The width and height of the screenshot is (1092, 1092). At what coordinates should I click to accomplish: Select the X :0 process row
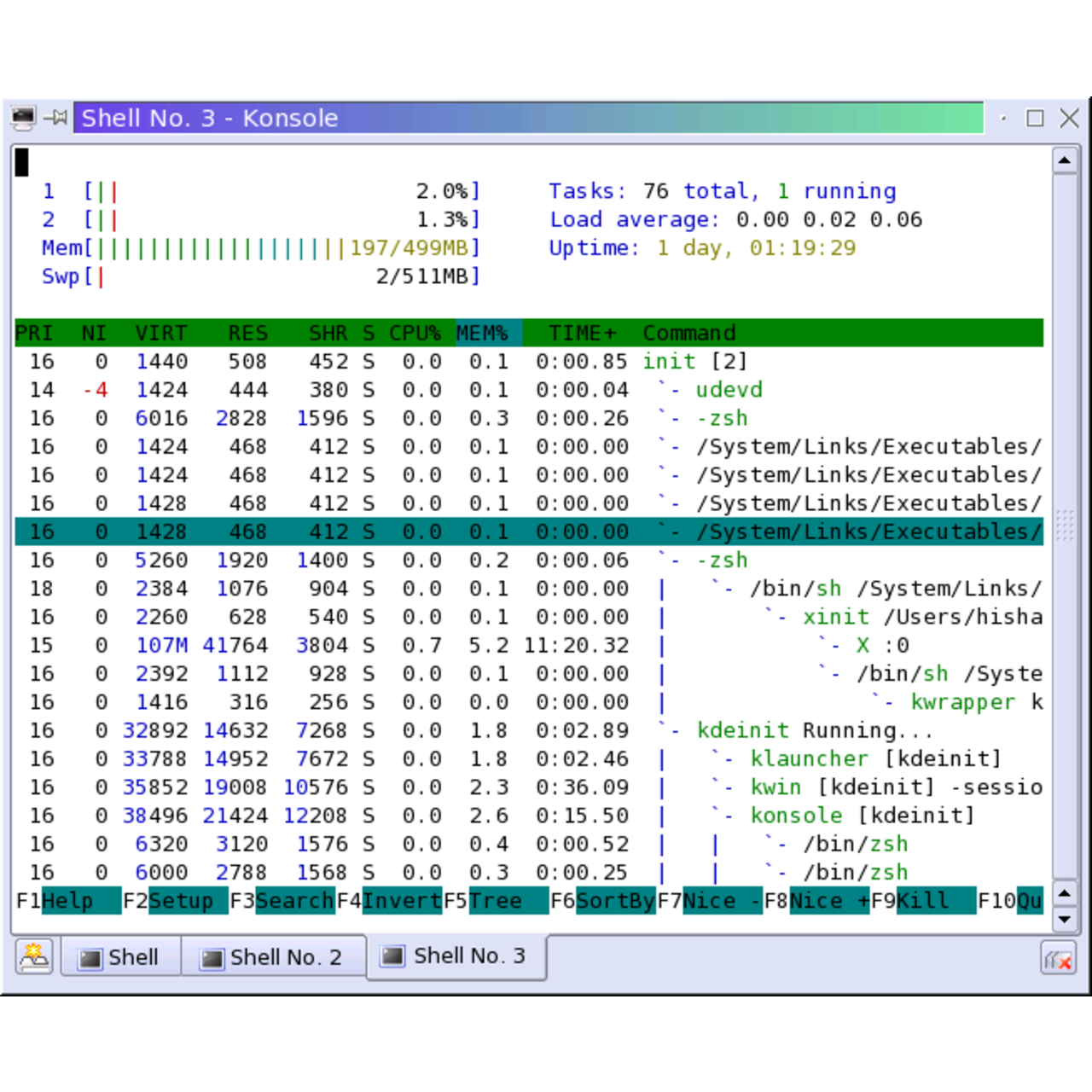[x=529, y=645]
